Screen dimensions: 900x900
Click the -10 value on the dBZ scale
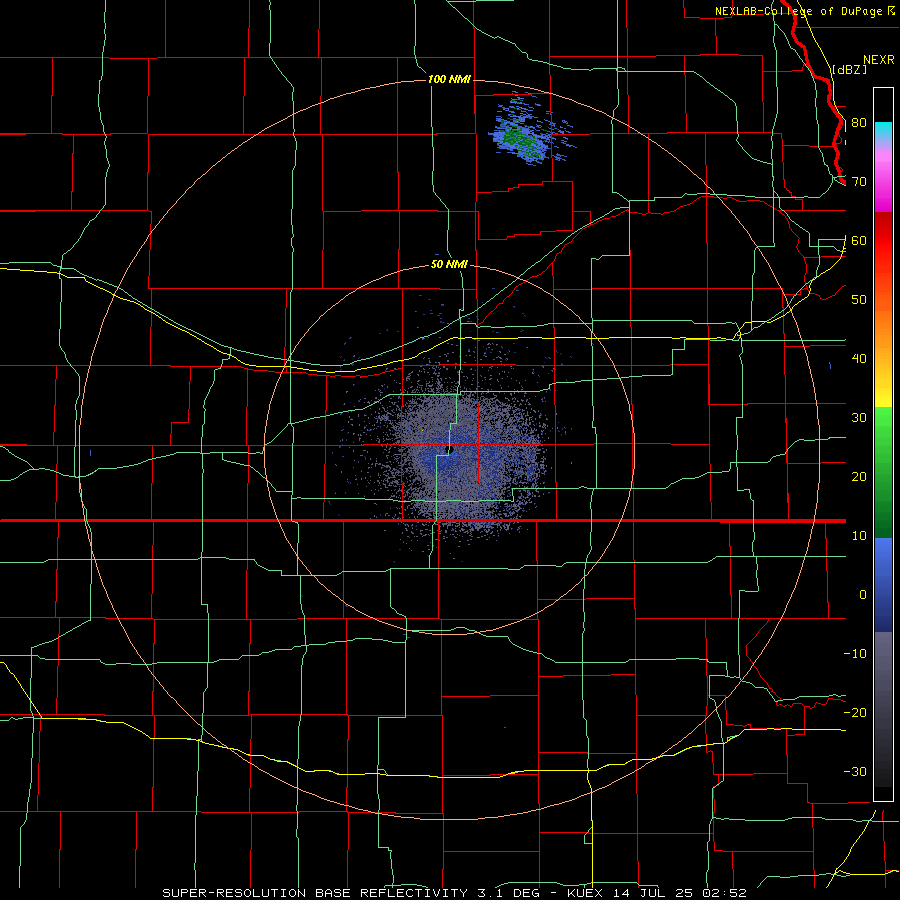click(855, 654)
